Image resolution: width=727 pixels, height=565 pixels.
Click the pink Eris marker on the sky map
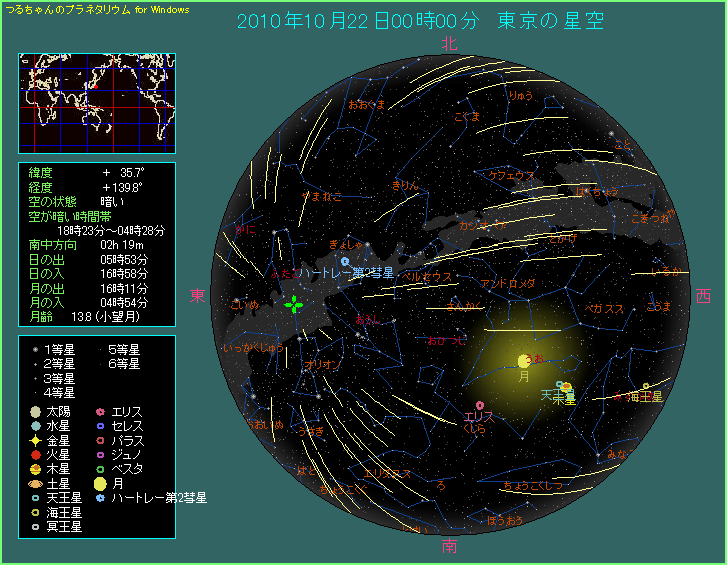click(480, 405)
